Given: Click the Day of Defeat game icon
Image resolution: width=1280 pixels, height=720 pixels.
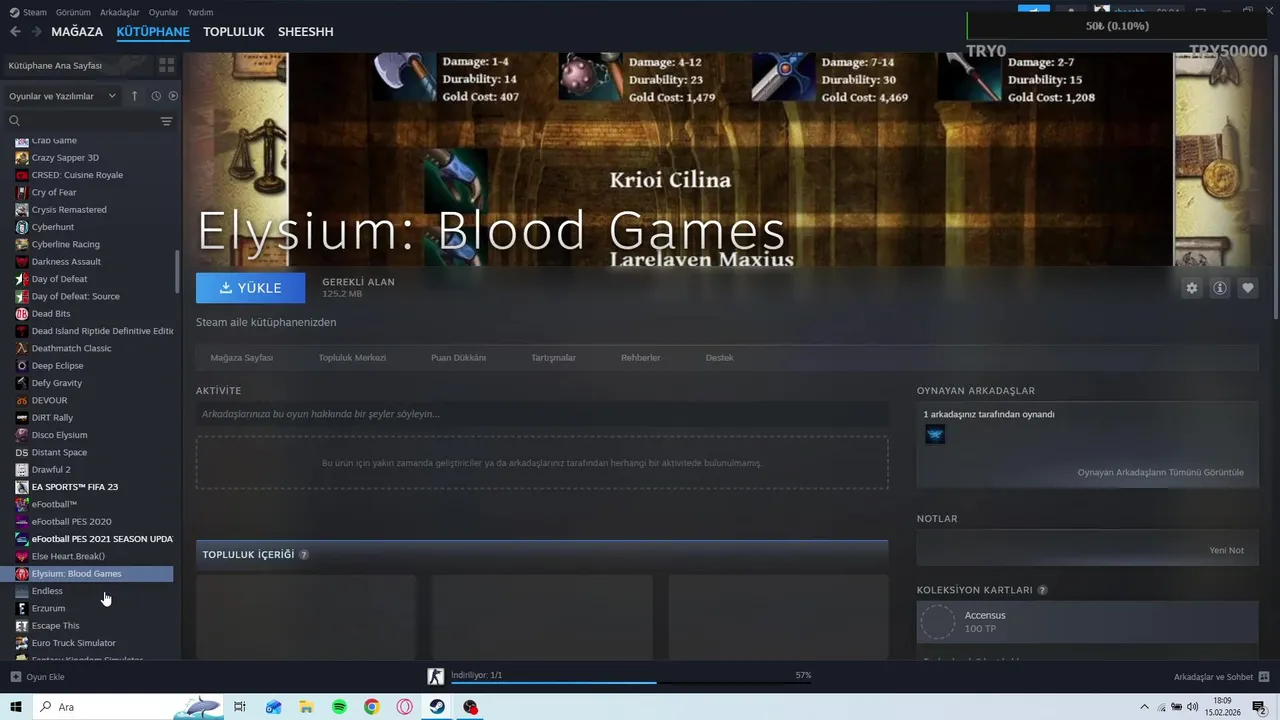Looking at the screenshot, I should [x=22, y=279].
